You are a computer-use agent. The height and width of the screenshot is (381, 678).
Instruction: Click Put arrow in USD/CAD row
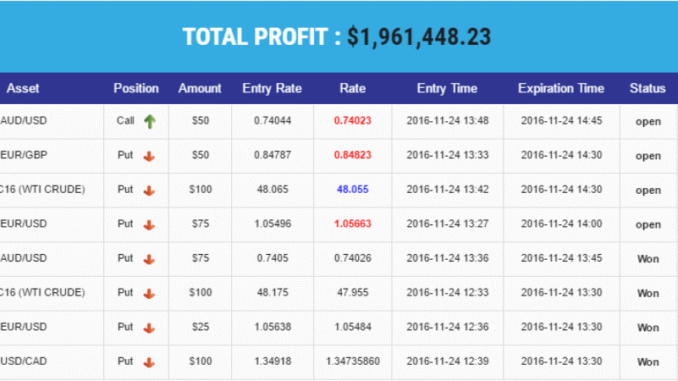[149, 362]
